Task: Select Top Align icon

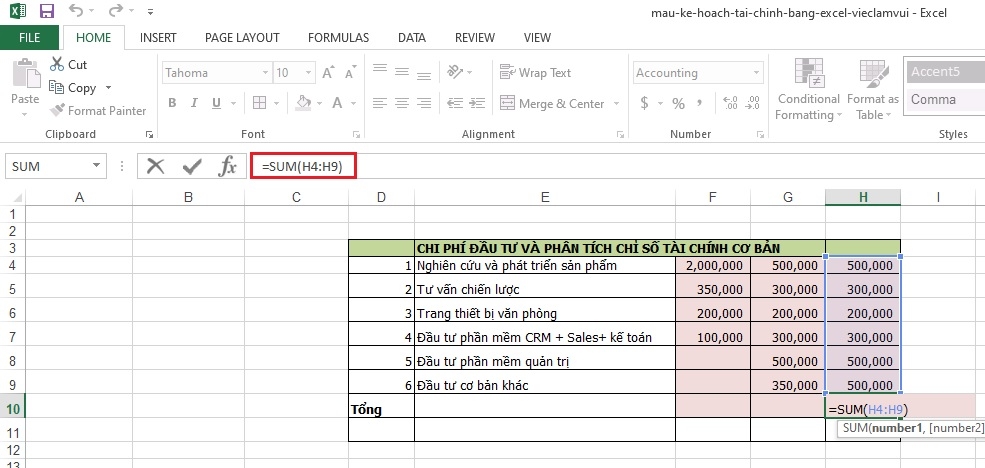Action: pos(380,68)
